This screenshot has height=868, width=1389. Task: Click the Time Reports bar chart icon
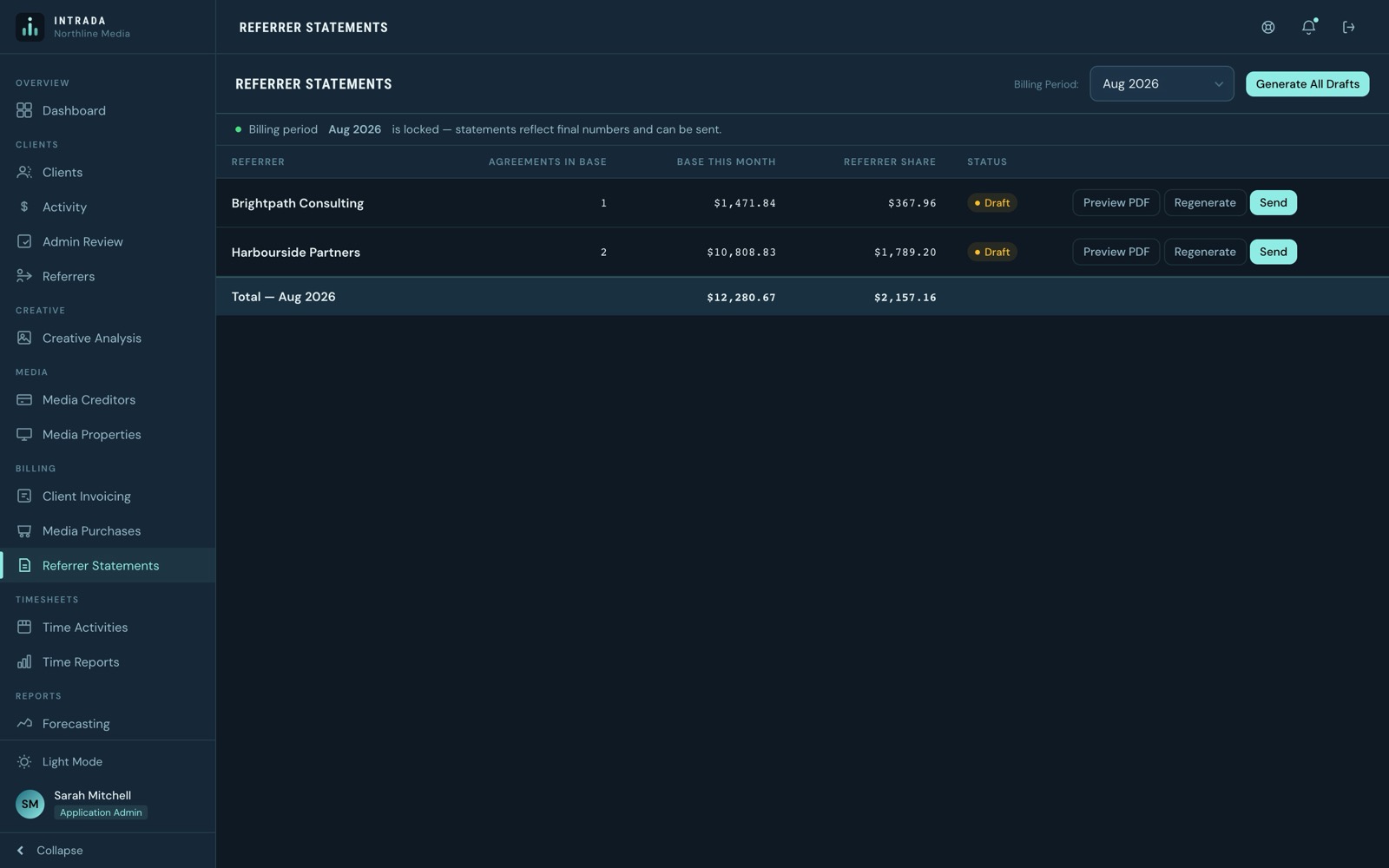pos(24,661)
